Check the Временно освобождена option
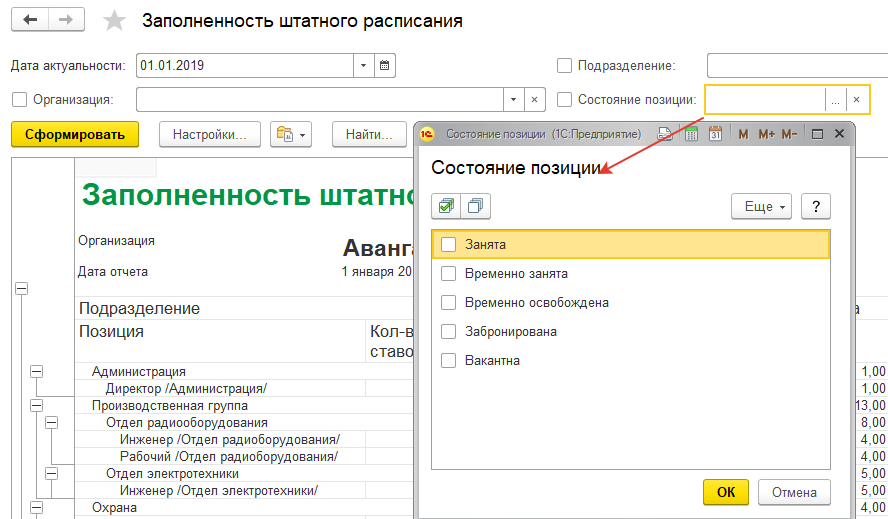Screen dimensions: 888x519 pos(449,302)
